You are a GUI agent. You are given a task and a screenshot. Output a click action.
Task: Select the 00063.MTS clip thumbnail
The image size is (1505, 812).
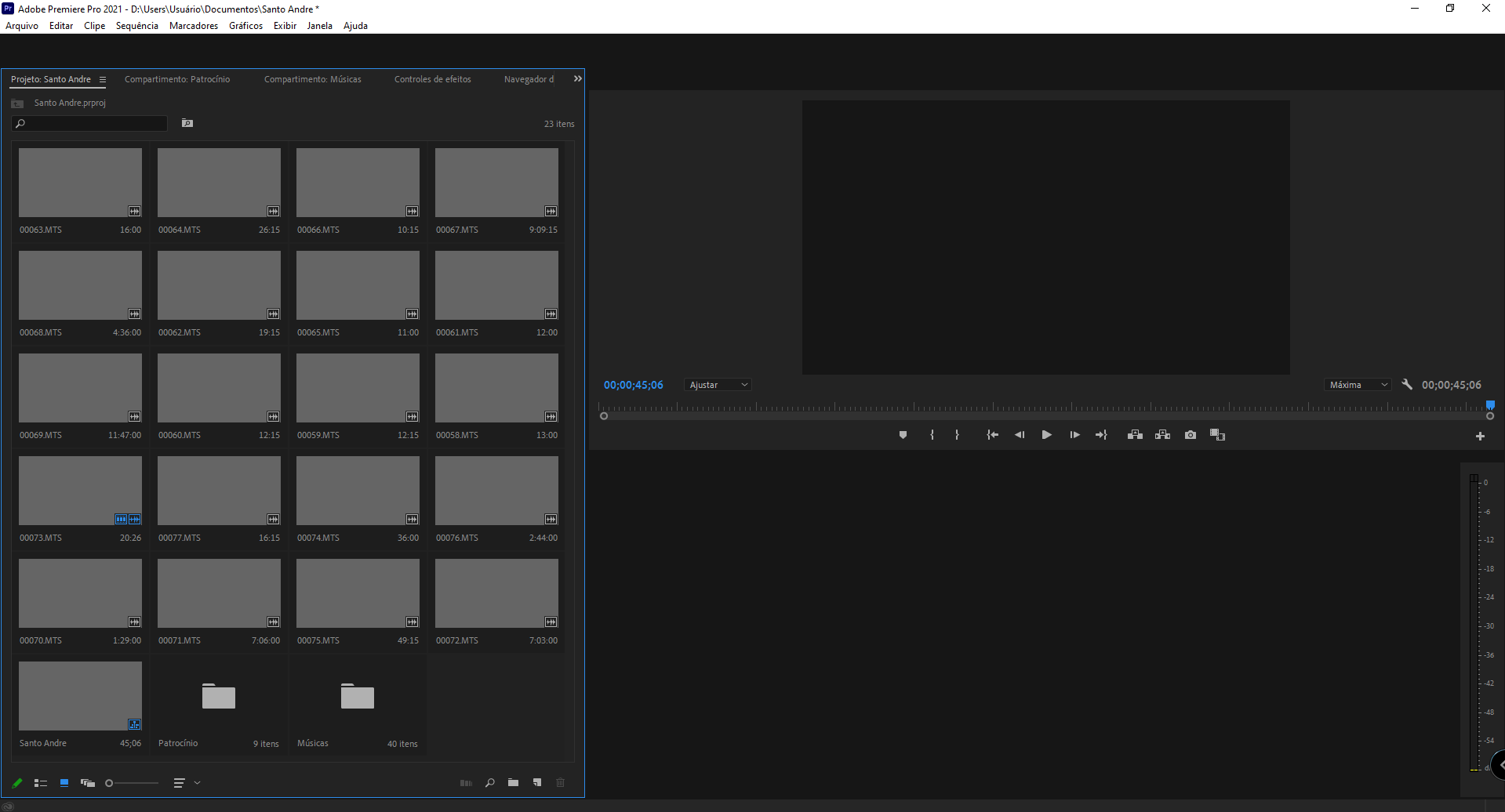click(x=80, y=182)
